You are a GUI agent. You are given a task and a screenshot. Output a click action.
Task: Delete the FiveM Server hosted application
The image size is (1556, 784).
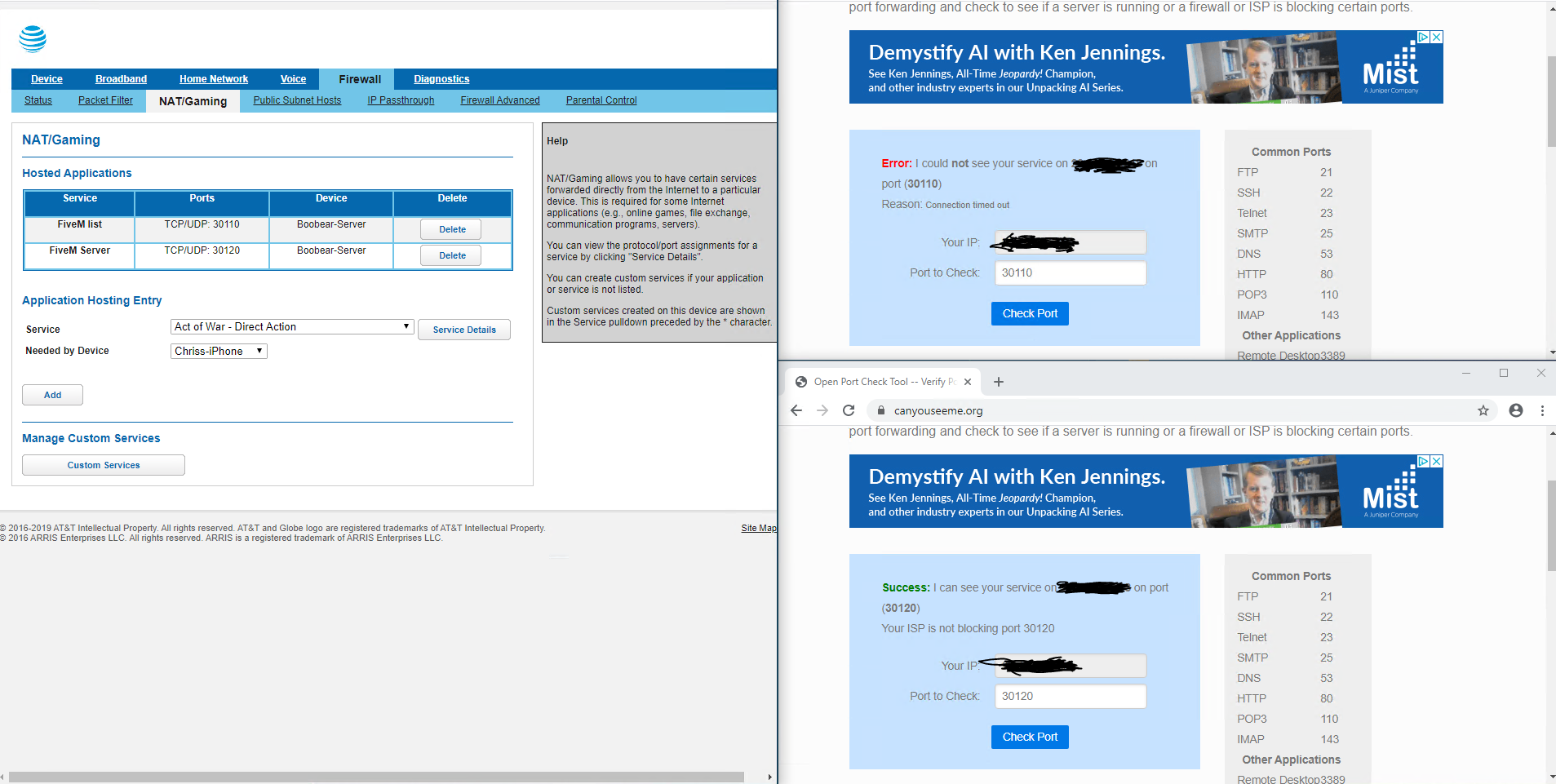[x=452, y=255]
